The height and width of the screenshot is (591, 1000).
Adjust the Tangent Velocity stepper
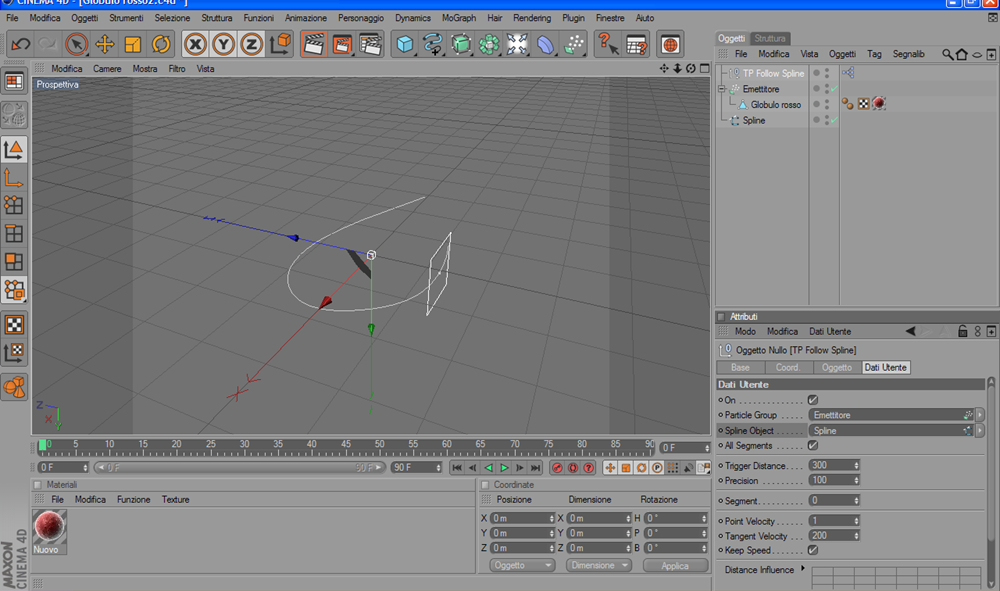(x=857, y=536)
